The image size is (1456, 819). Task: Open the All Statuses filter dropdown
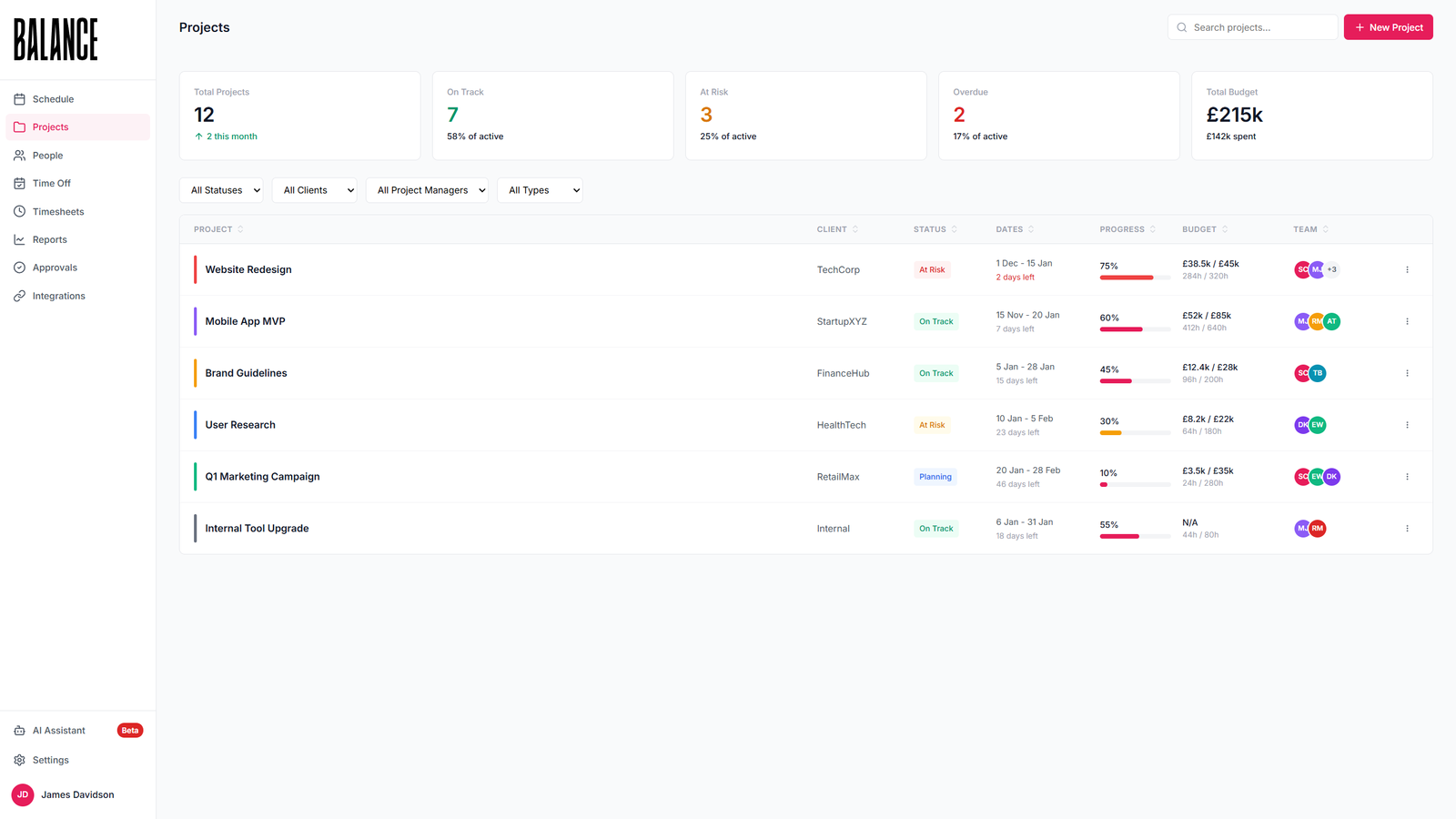tap(221, 189)
